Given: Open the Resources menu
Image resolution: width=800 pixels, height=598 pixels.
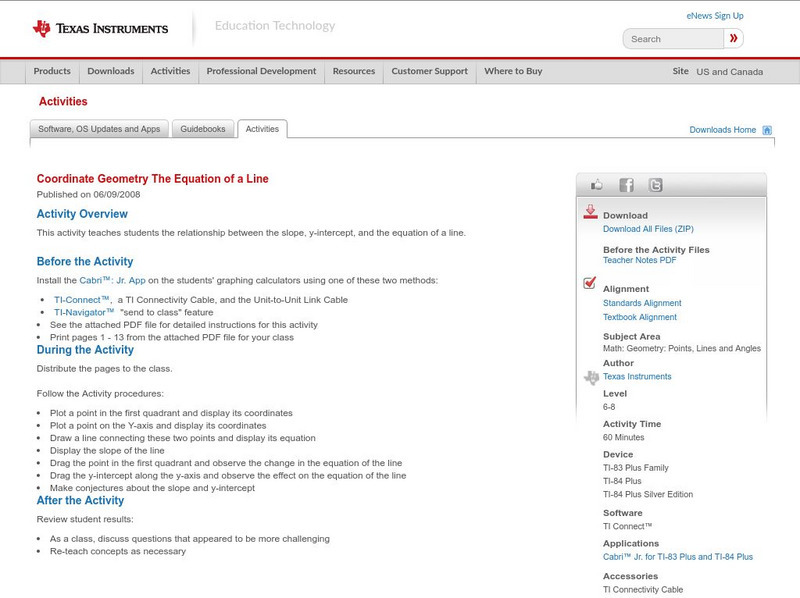Looking at the screenshot, I should click(354, 71).
